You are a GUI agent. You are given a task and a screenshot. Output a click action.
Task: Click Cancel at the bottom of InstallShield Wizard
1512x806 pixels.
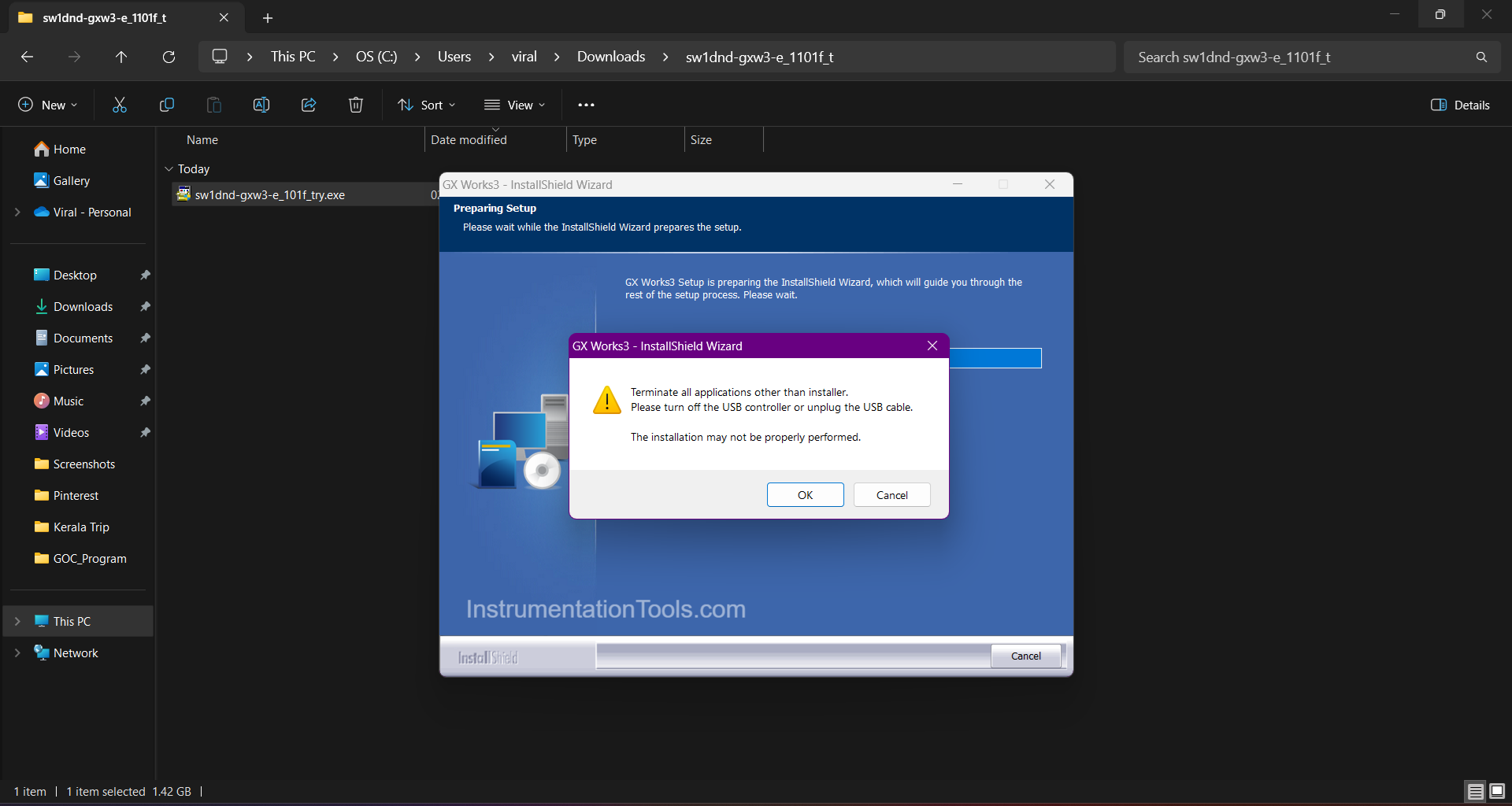[x=1025, y=656]
